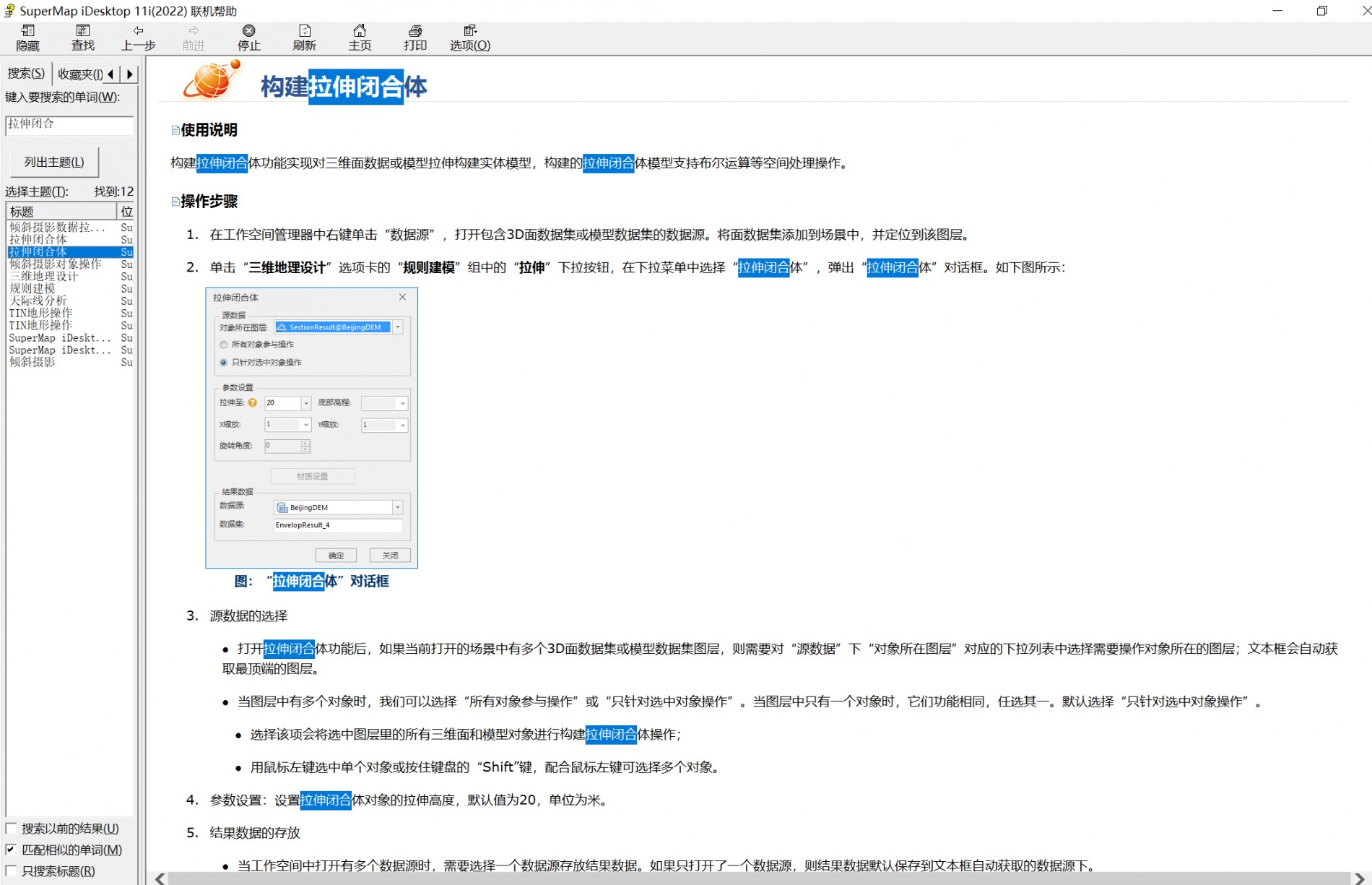Click the horizontal scrollbar right arrow

pyautogui.click(x=1358, y=878)
